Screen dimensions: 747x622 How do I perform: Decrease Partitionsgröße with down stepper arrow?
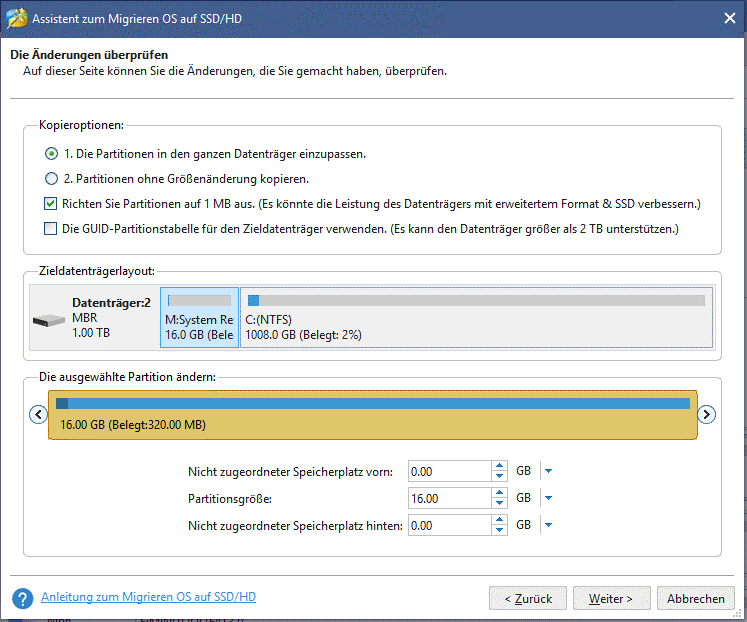tap(499, 503)
